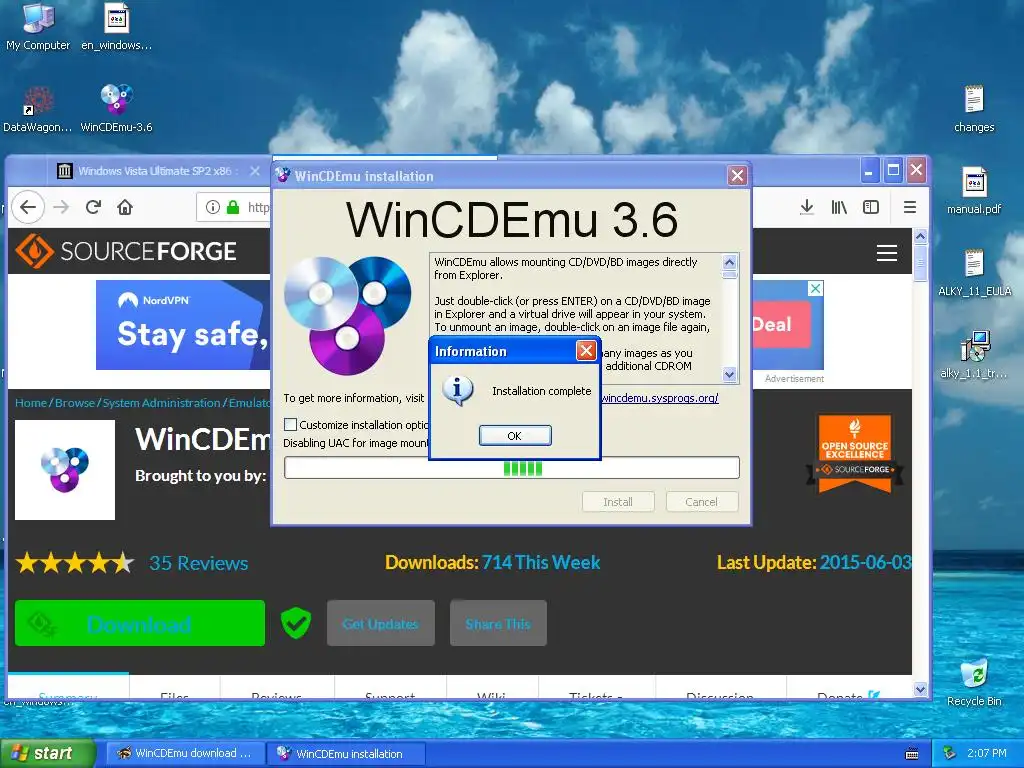Open the Firefox hamburger menu
The height and width of the screenshot is (768, 1024).
tap(910, 207)
